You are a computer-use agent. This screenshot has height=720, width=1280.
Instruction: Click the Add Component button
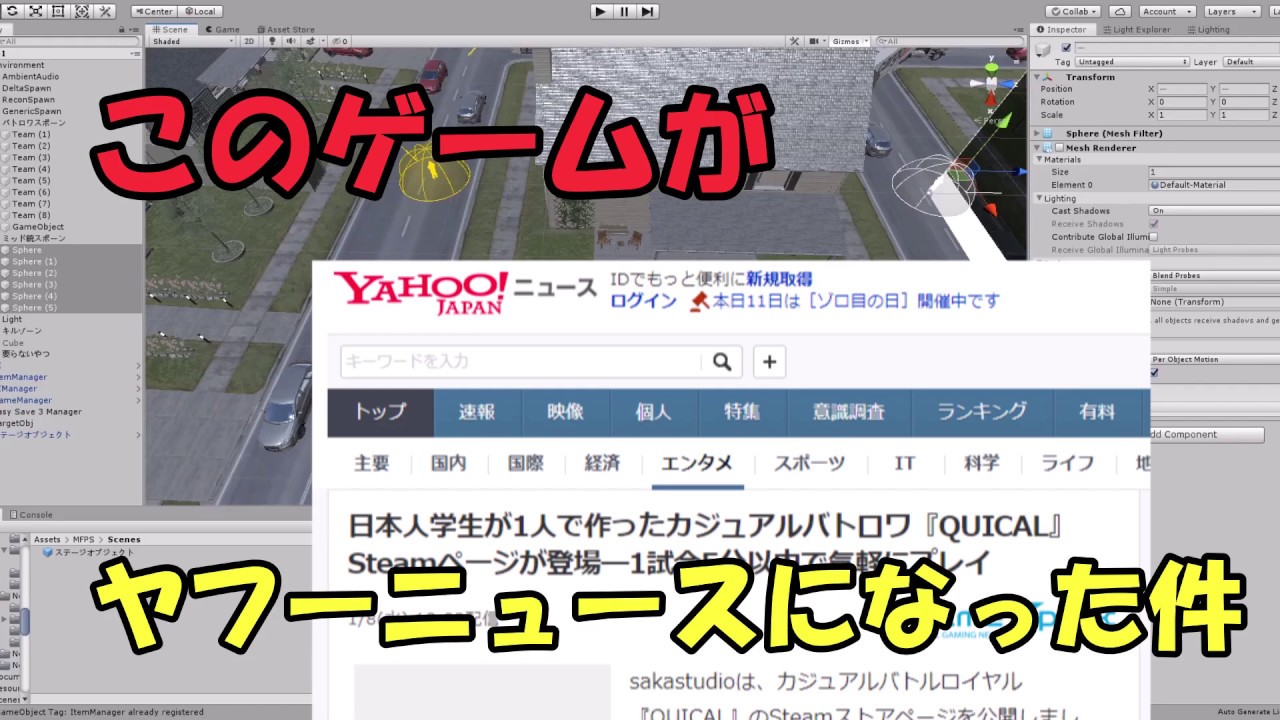point(1207,435)
